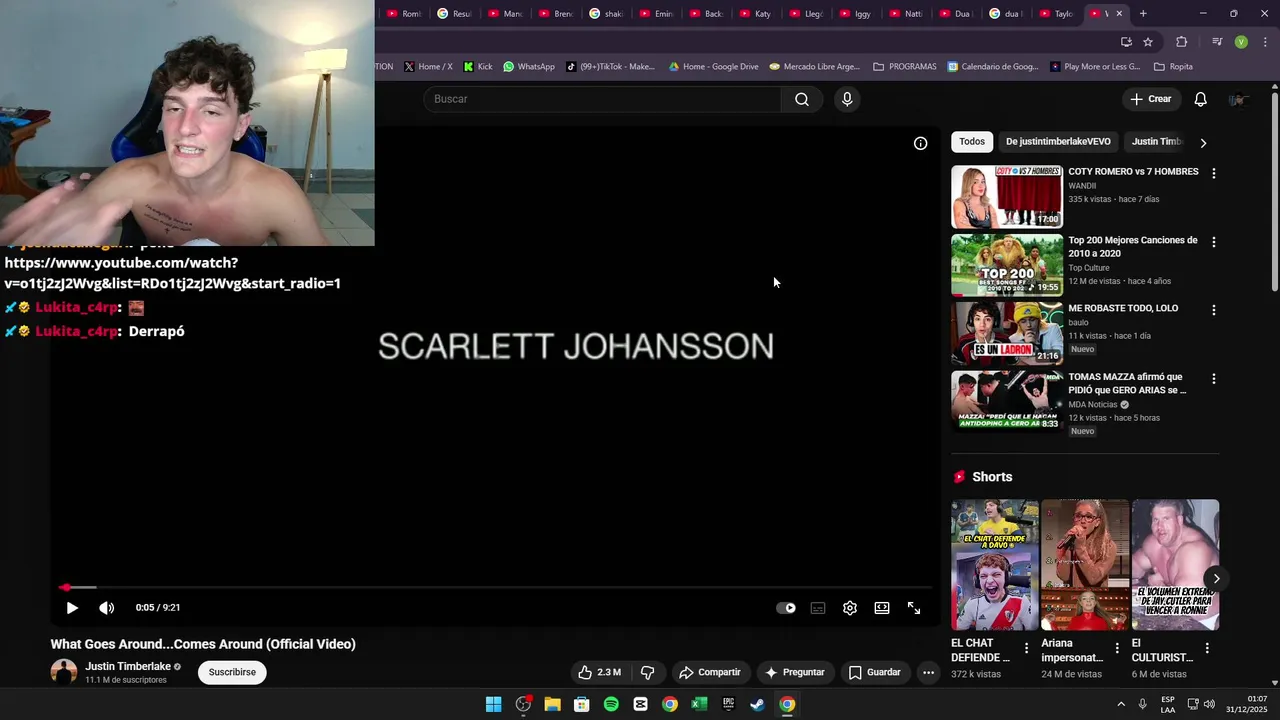
Task: Show next Shorts with arrow
Action: pyautogui.click(x=1216, y=579)
